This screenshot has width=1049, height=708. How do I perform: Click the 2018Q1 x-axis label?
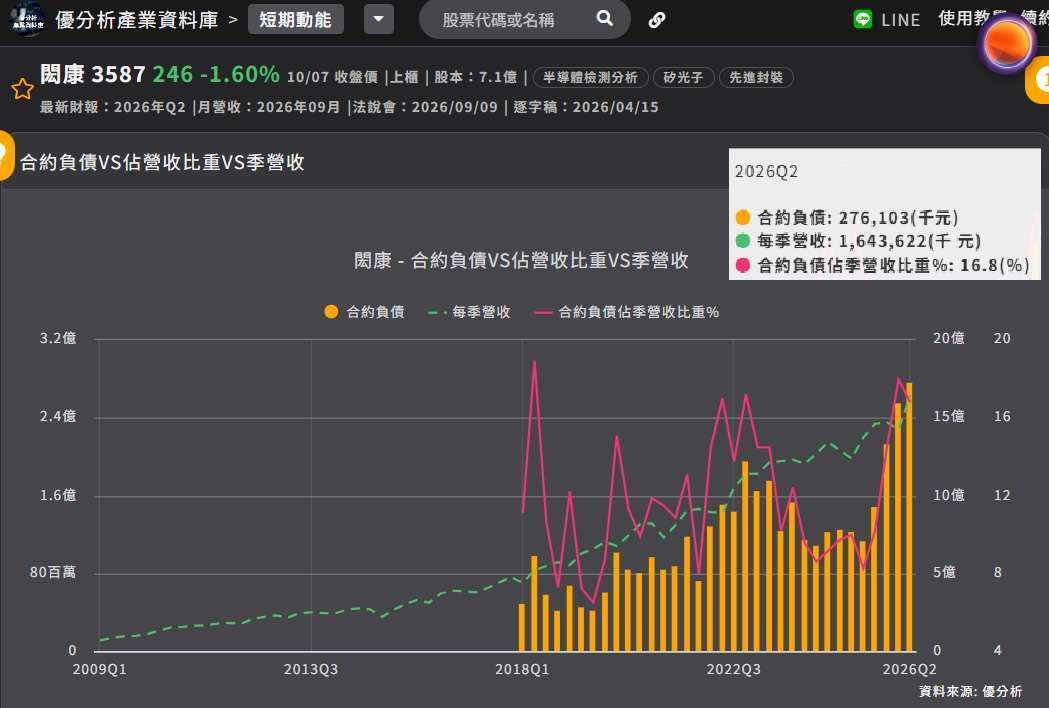(x=522, y=669)
